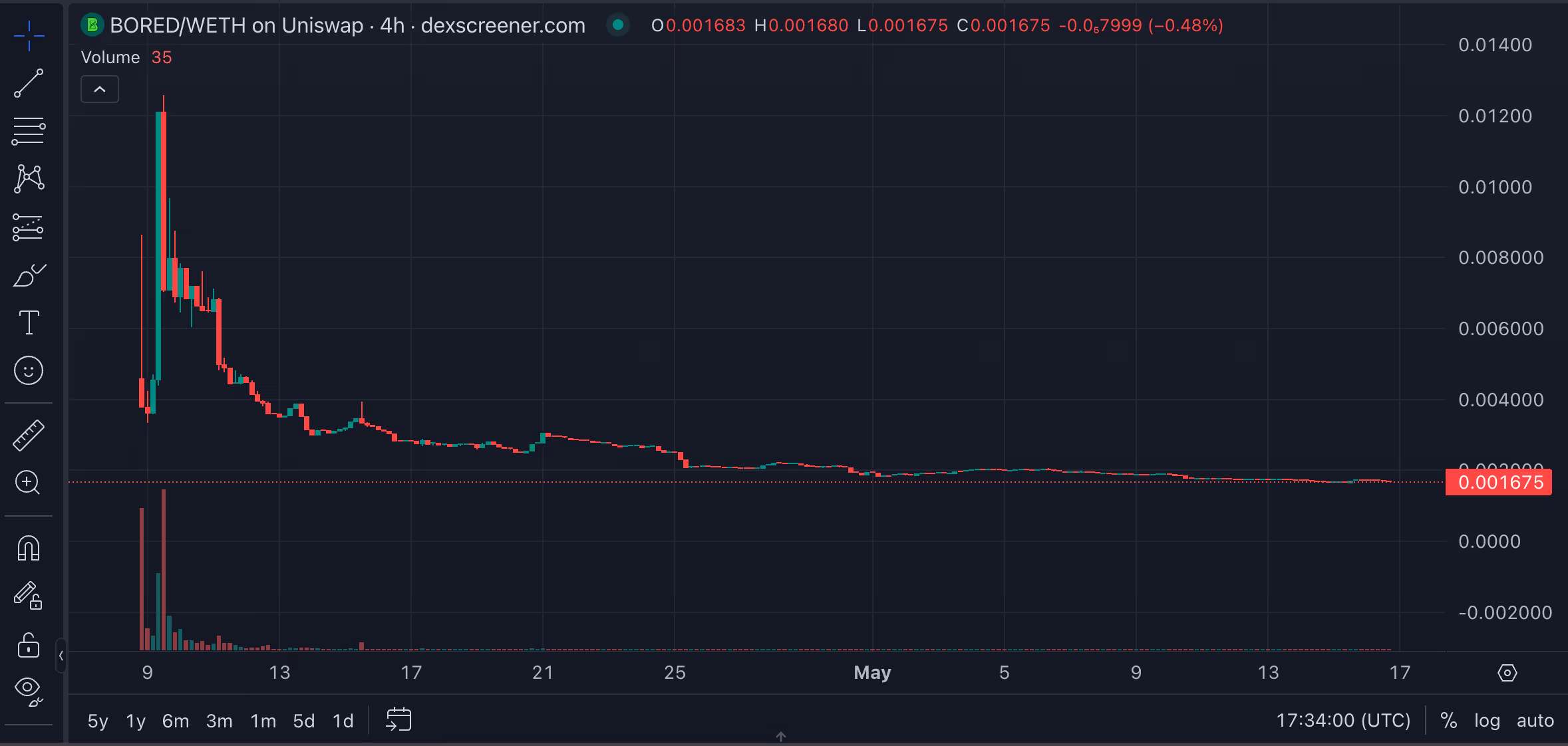This screenshot has height=746, width=1568.
Task: Collapse the indicator legend chevron
Action: tap(100, 89)
